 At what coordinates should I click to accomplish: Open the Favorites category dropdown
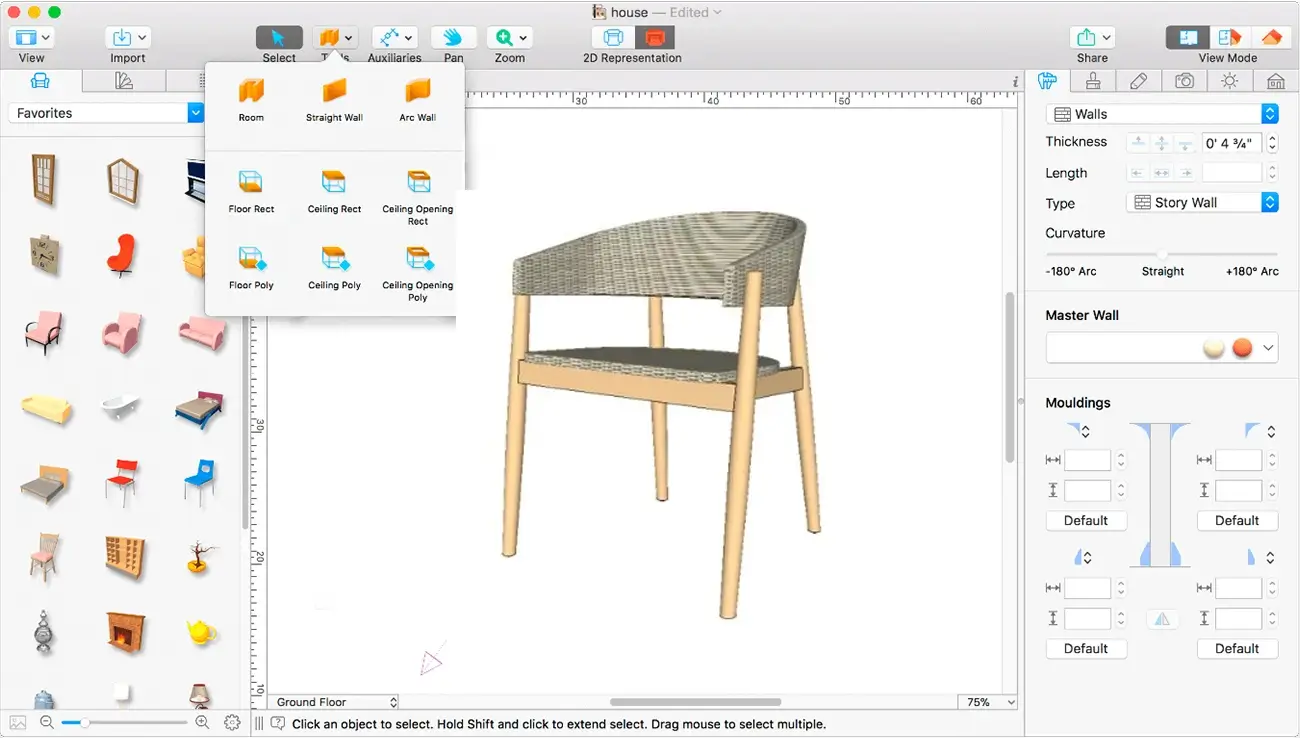(195, 112)
